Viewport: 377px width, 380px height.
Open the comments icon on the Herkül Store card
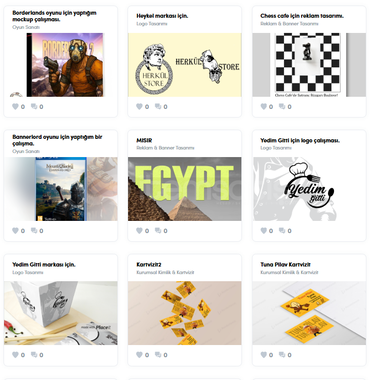(x=158, y=106)
